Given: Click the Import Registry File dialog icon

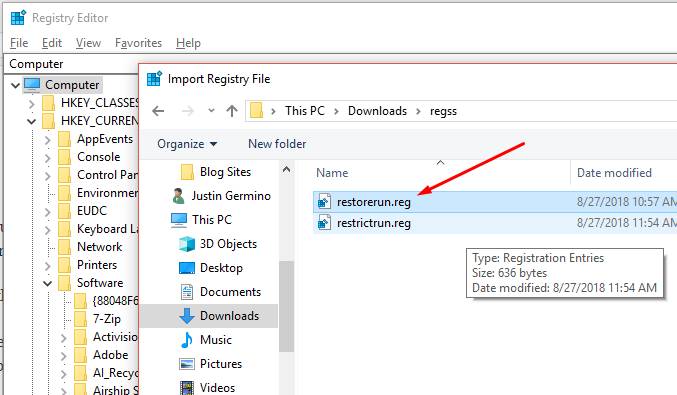Looking at the screenshot, I should pos(154,79).
